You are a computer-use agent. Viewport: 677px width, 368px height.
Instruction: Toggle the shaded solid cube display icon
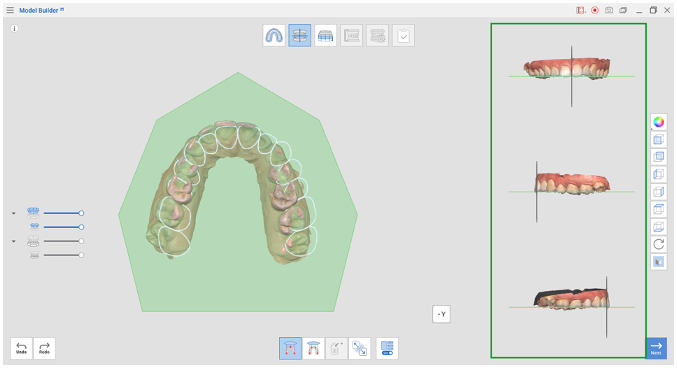658,262
